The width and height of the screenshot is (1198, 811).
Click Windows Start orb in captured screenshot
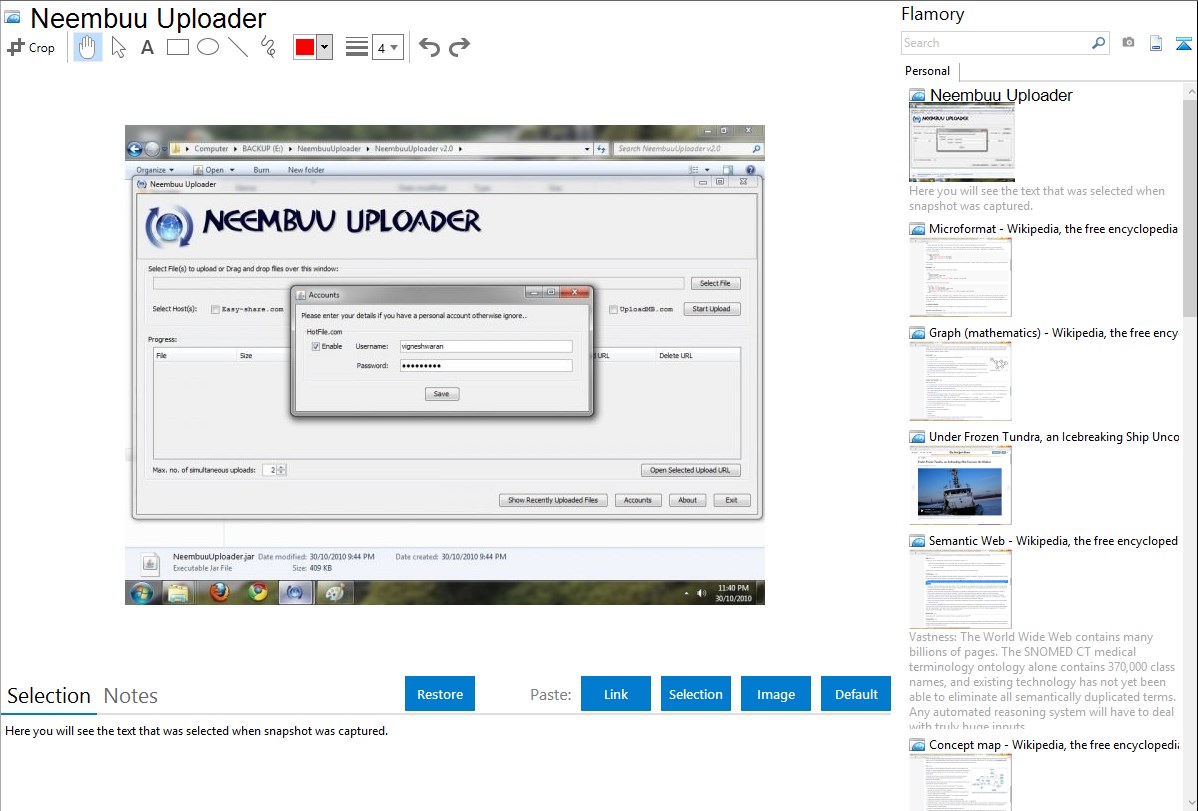(141, 592)
